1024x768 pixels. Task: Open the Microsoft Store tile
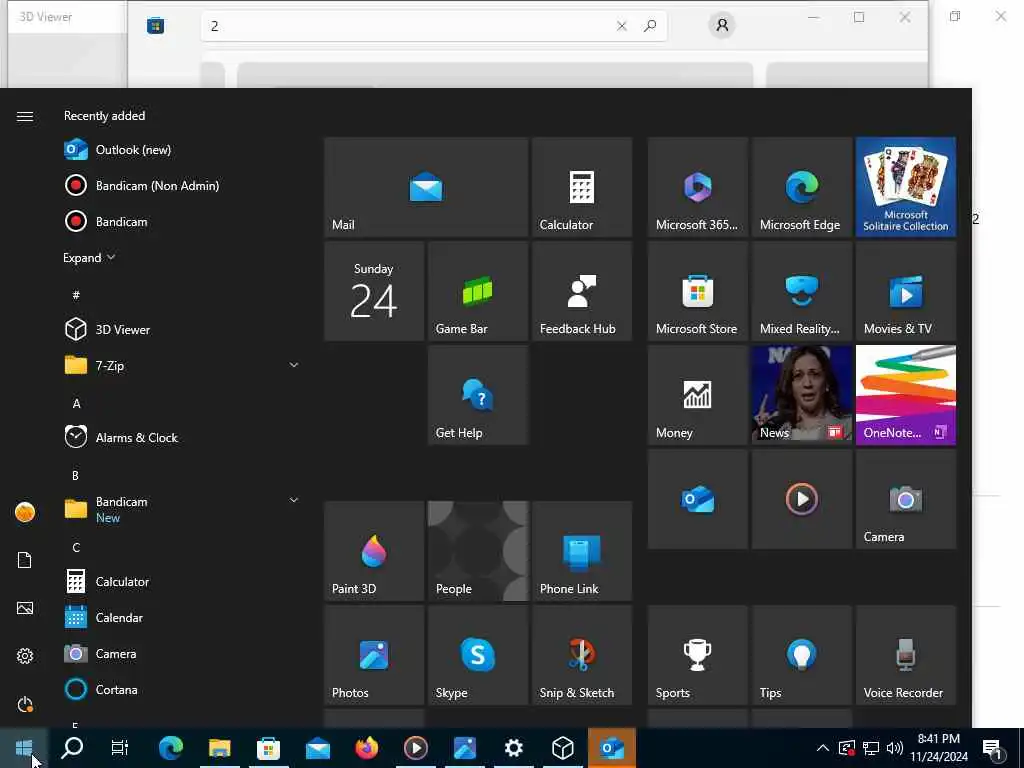[697, 291]
